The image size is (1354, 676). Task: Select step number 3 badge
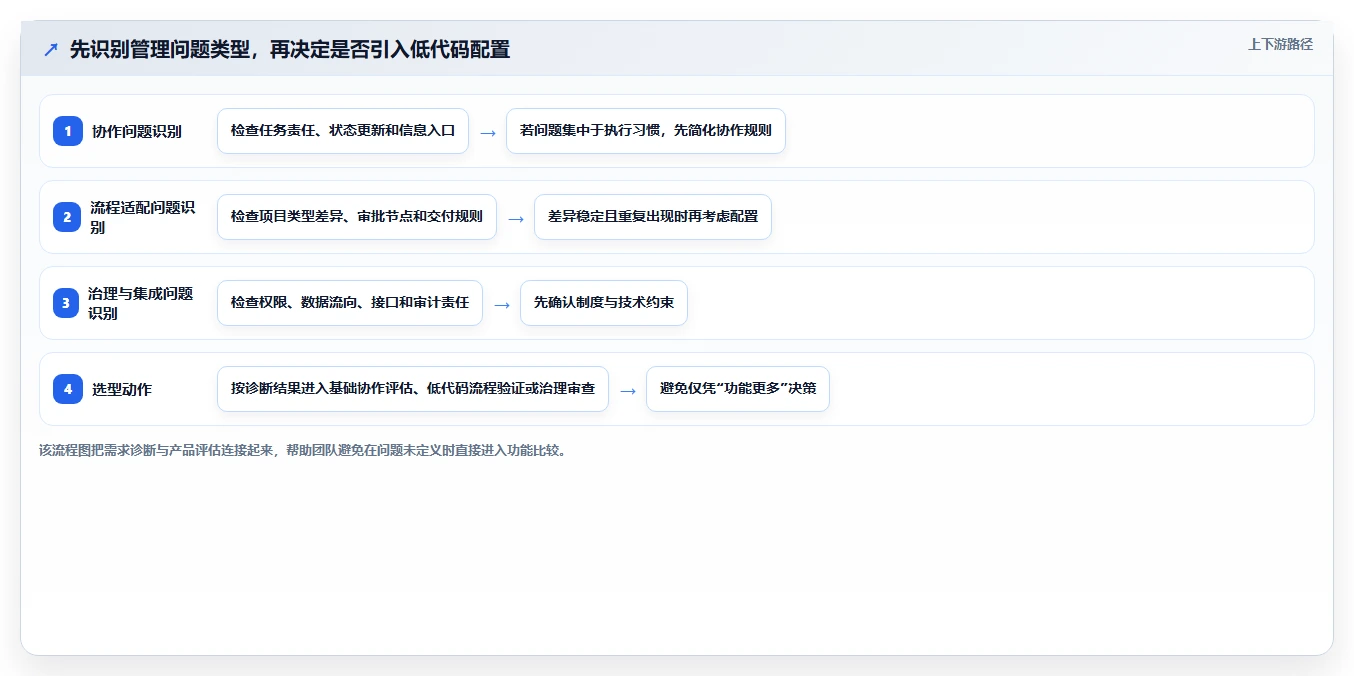click(x=68, y=303)
